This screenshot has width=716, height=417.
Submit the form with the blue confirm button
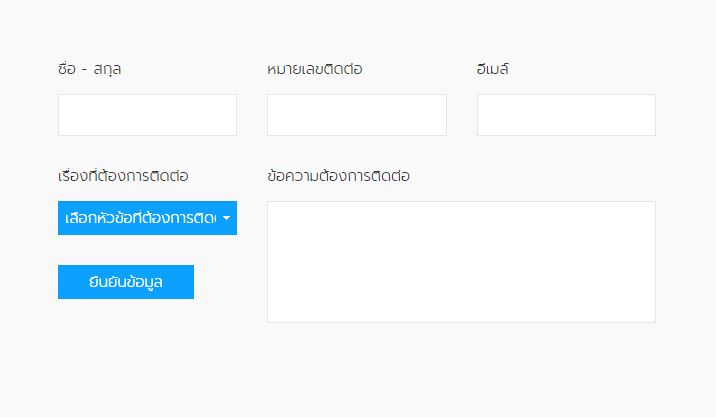tap(126, 282)
